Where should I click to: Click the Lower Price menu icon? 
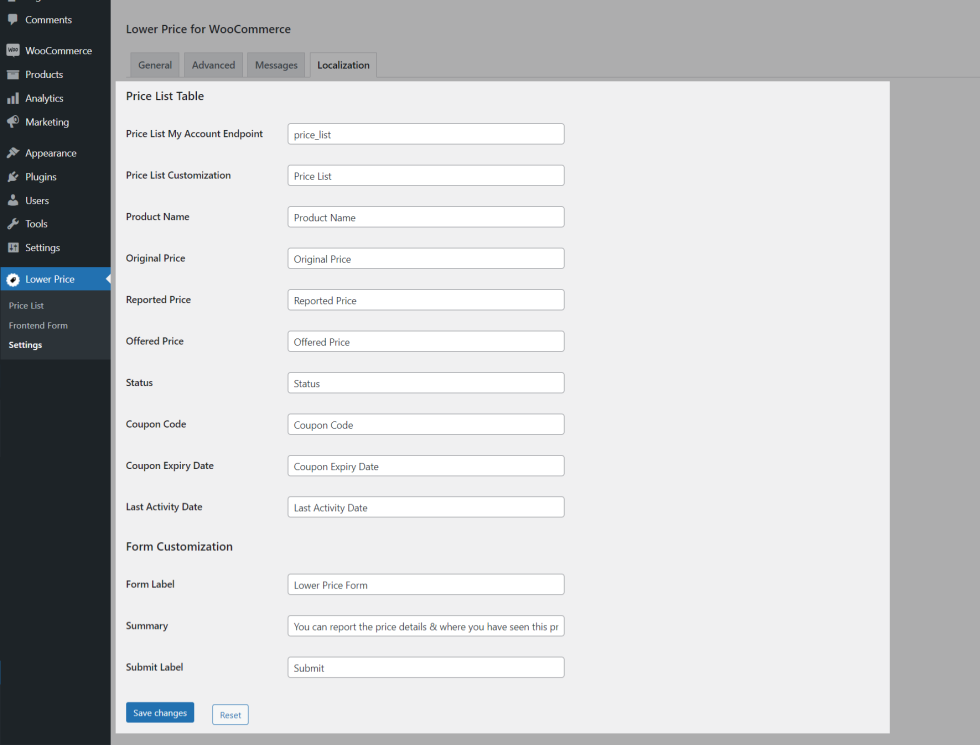tap(13, 279)
